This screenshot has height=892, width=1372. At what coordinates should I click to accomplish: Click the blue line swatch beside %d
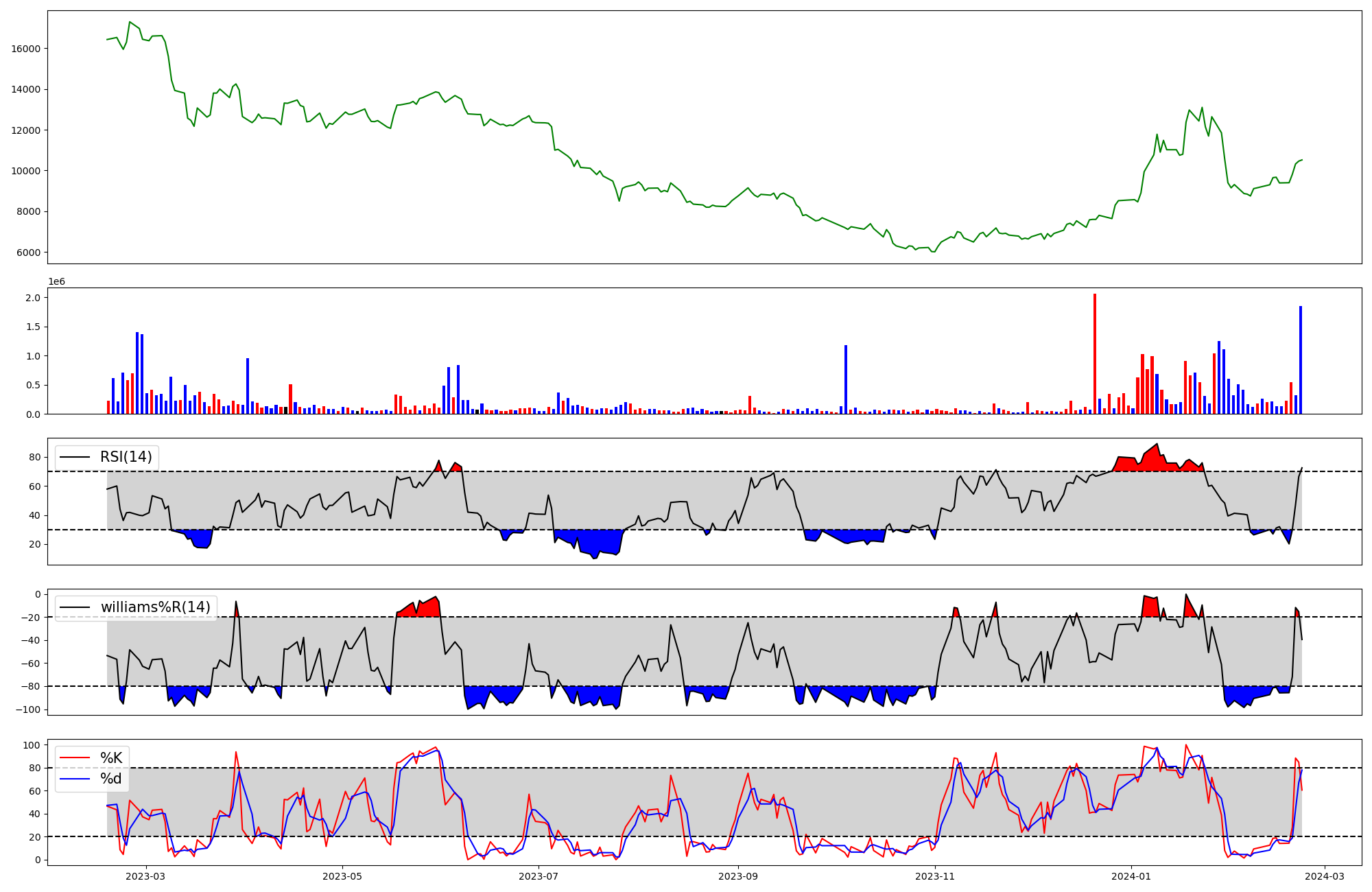click(75, 779)
